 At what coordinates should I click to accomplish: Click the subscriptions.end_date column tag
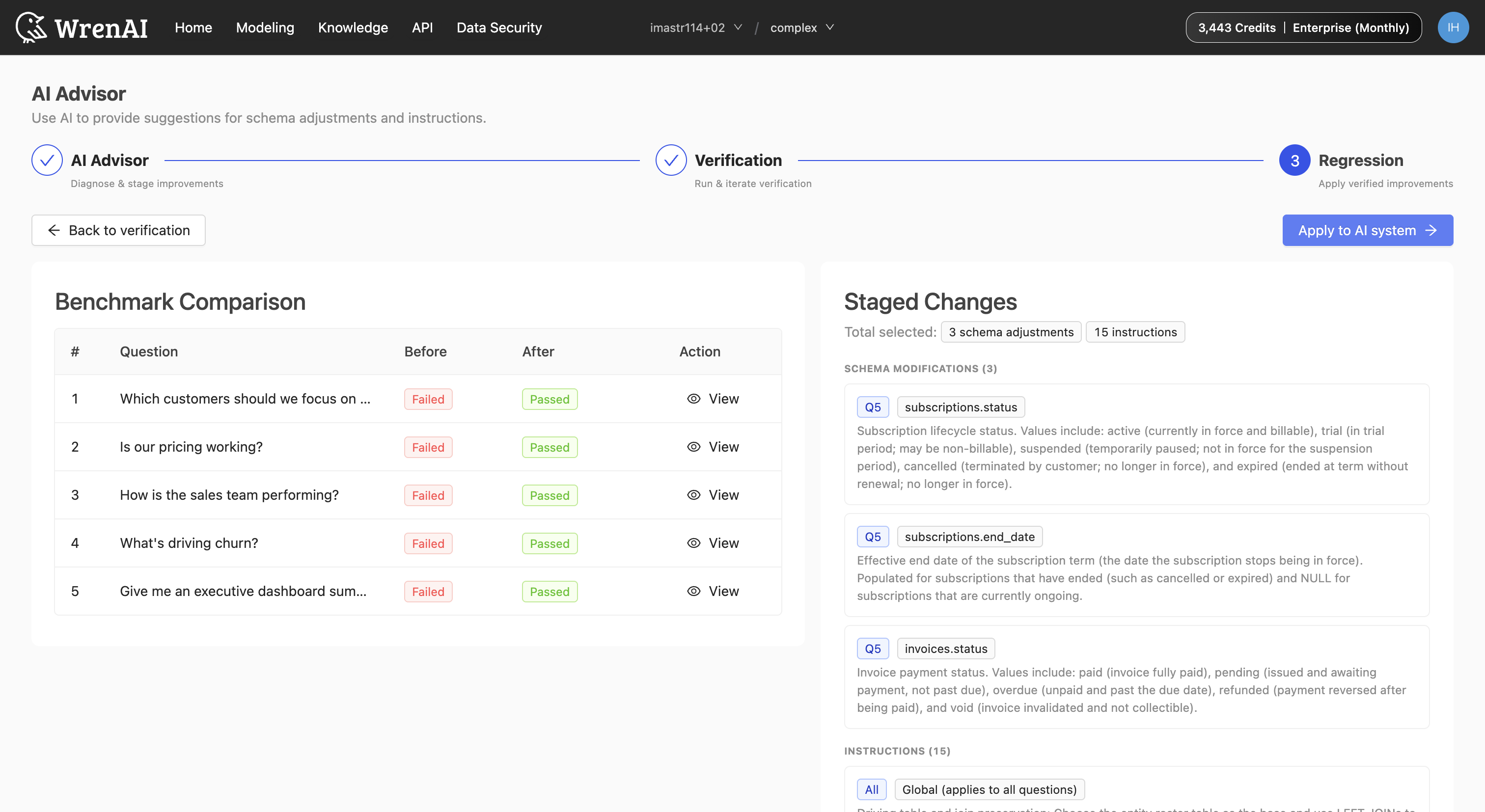[970, 537]
